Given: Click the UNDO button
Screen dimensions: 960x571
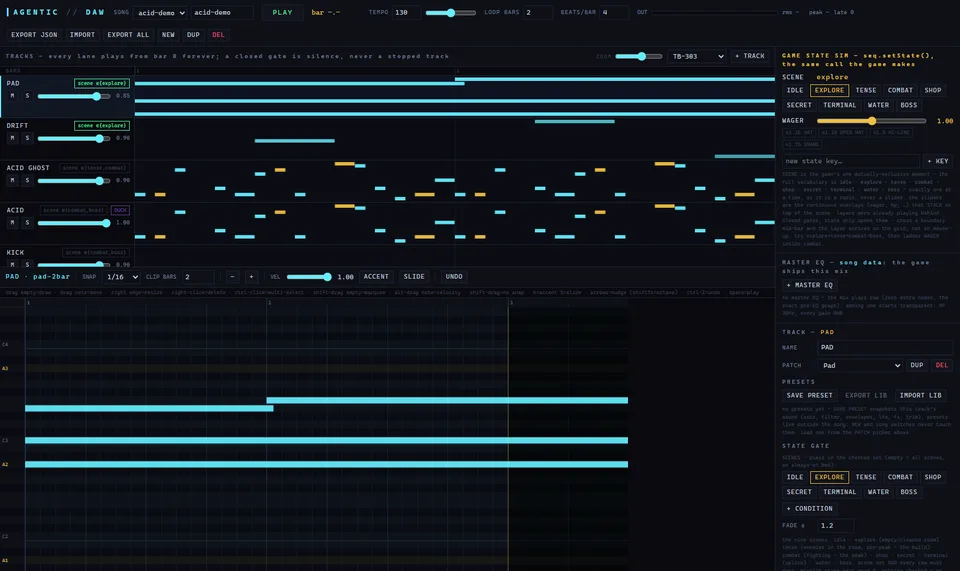Looking at the screenshot, I should 454,277.
